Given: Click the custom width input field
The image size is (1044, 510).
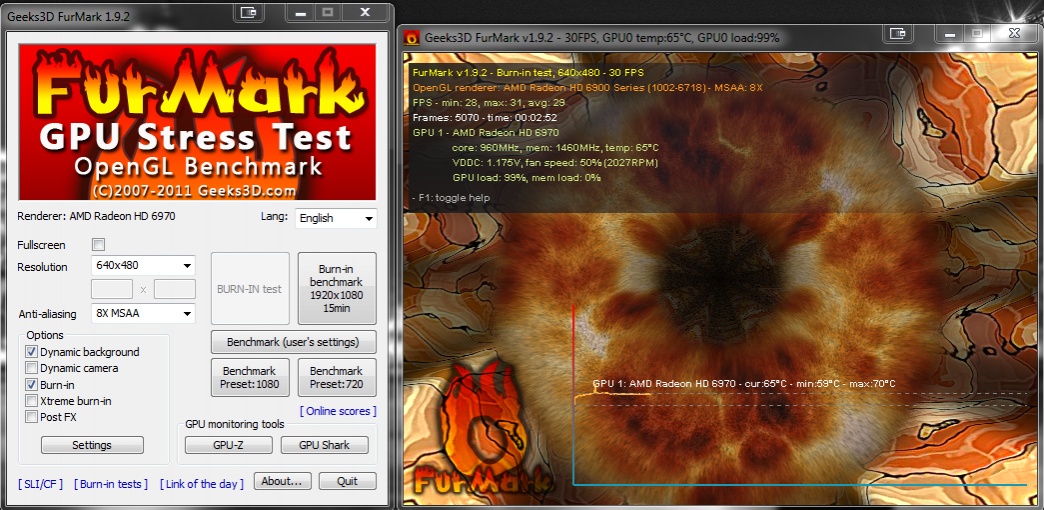Looking at the screenshot, I should tap(112, 289).
